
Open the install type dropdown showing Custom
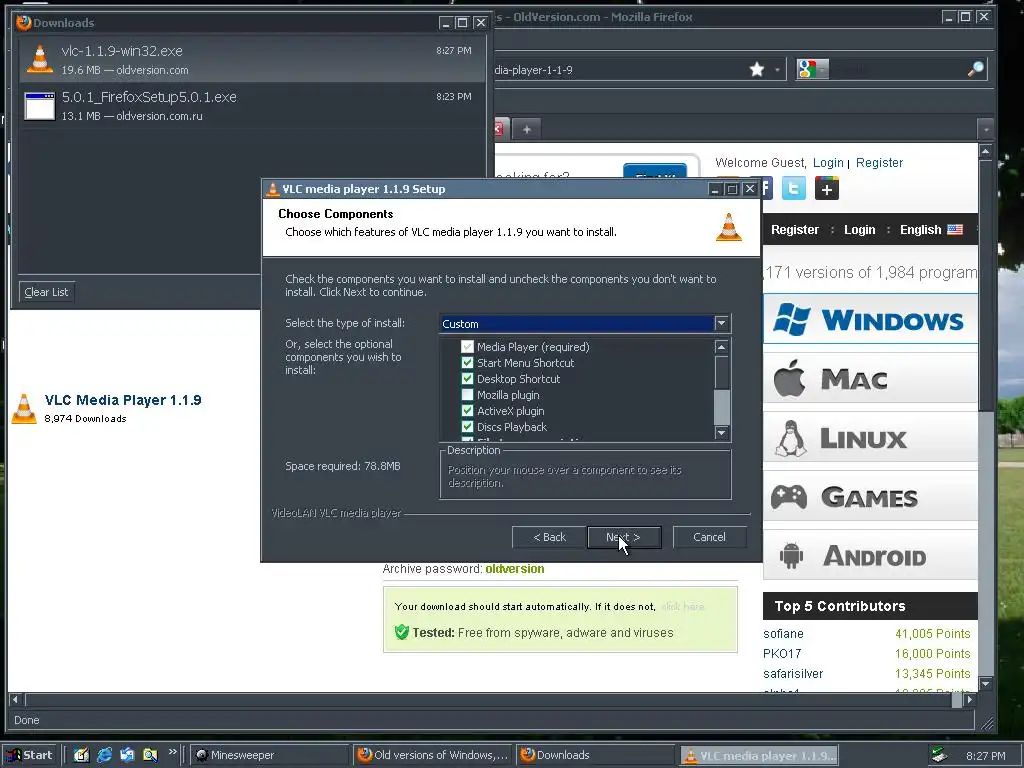tap(585, 323)
